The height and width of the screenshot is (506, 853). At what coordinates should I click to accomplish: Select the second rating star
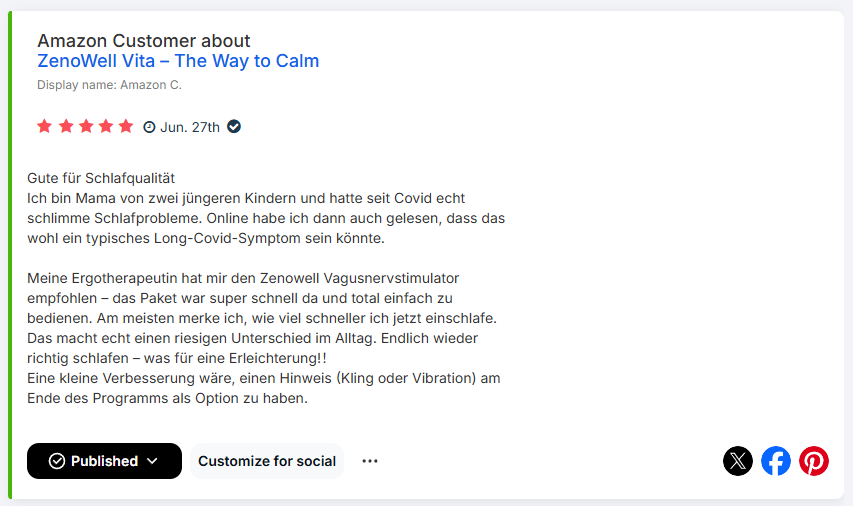click(x=66, y=126)
